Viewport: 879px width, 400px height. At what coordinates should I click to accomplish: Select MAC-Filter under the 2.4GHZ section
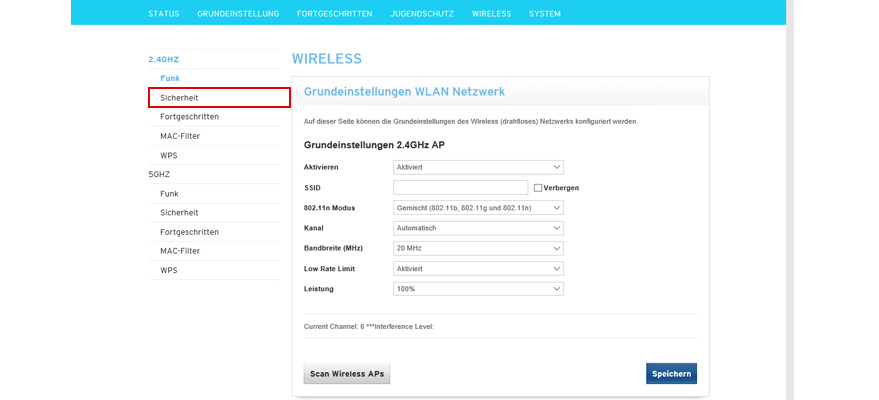tap(180, 136)
